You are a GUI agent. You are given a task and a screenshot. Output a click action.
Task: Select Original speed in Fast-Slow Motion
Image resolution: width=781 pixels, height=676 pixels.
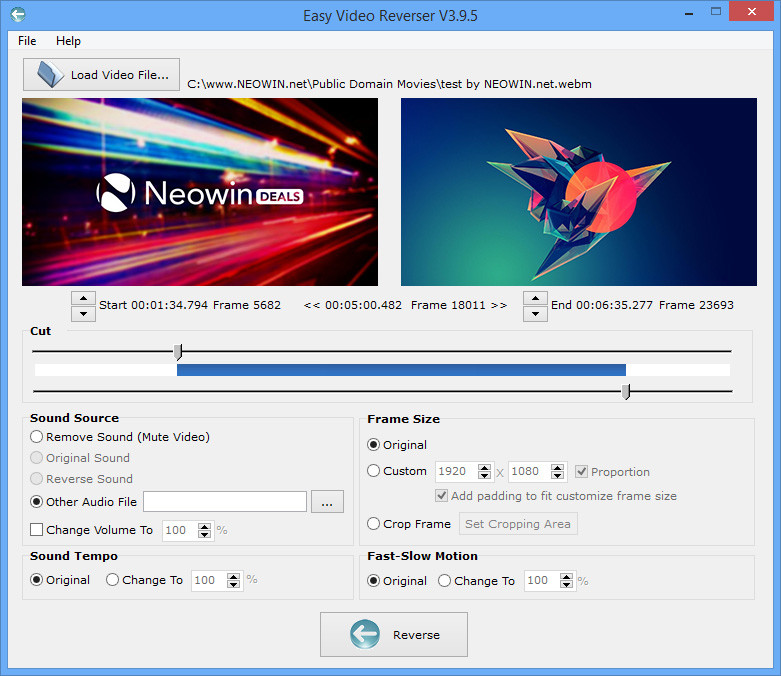click(x=374, y=581)
